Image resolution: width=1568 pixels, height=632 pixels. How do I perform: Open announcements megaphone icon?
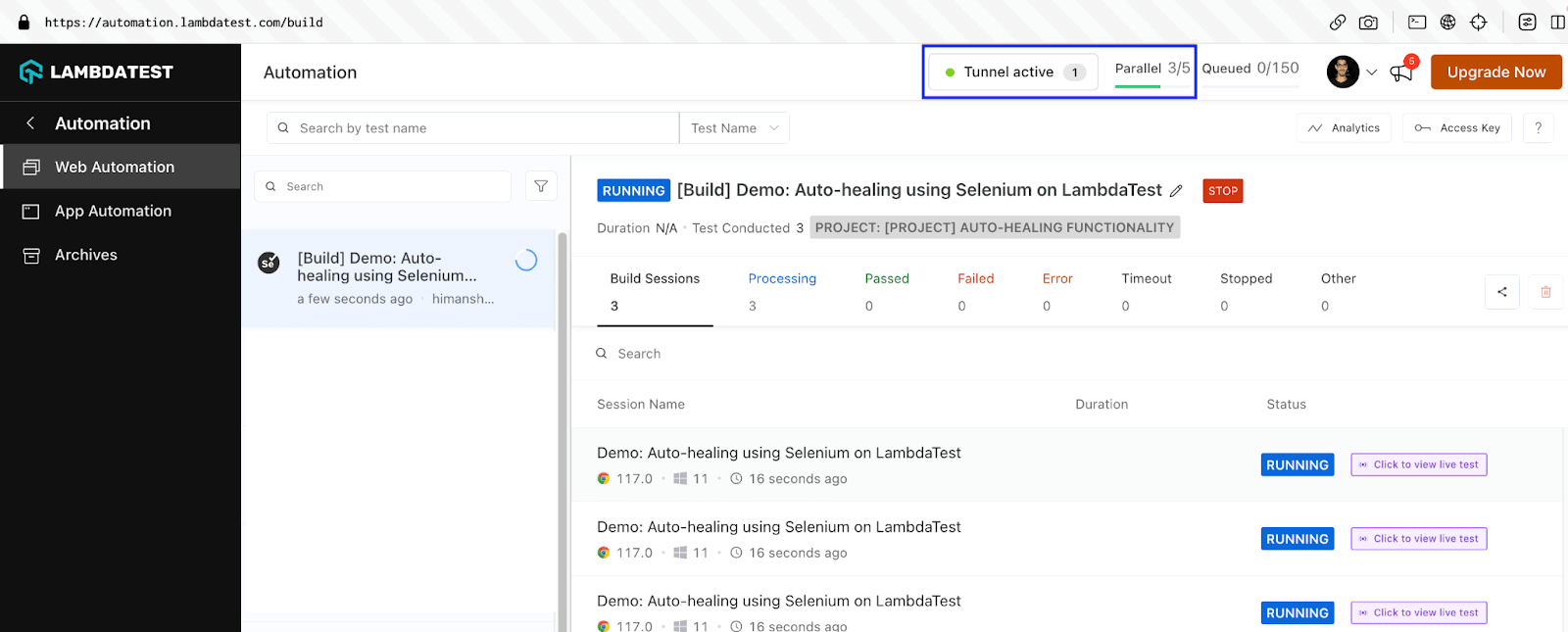coord(1402,72)
